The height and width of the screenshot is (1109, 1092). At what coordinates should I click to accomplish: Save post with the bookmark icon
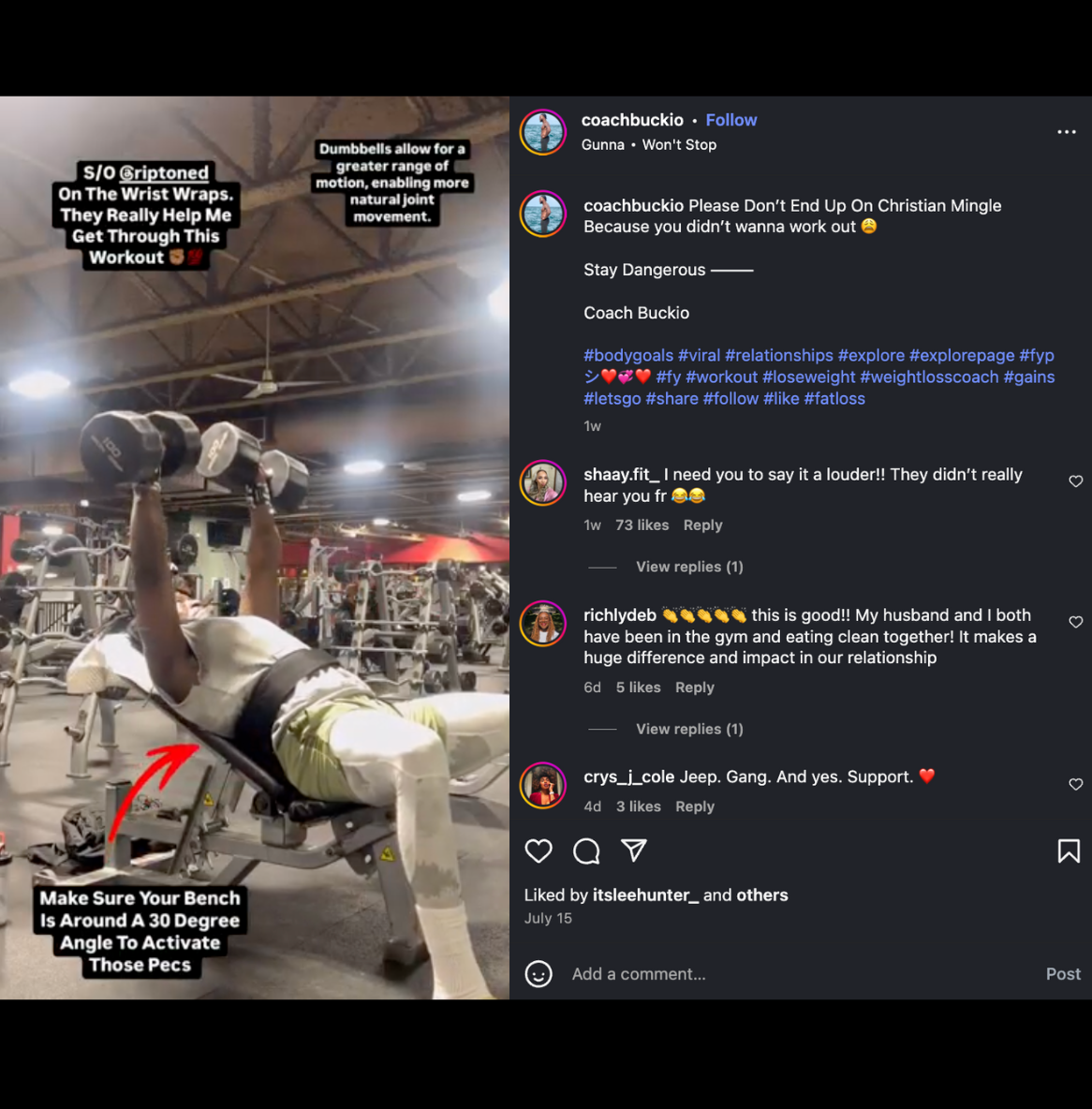point(1069,850)
